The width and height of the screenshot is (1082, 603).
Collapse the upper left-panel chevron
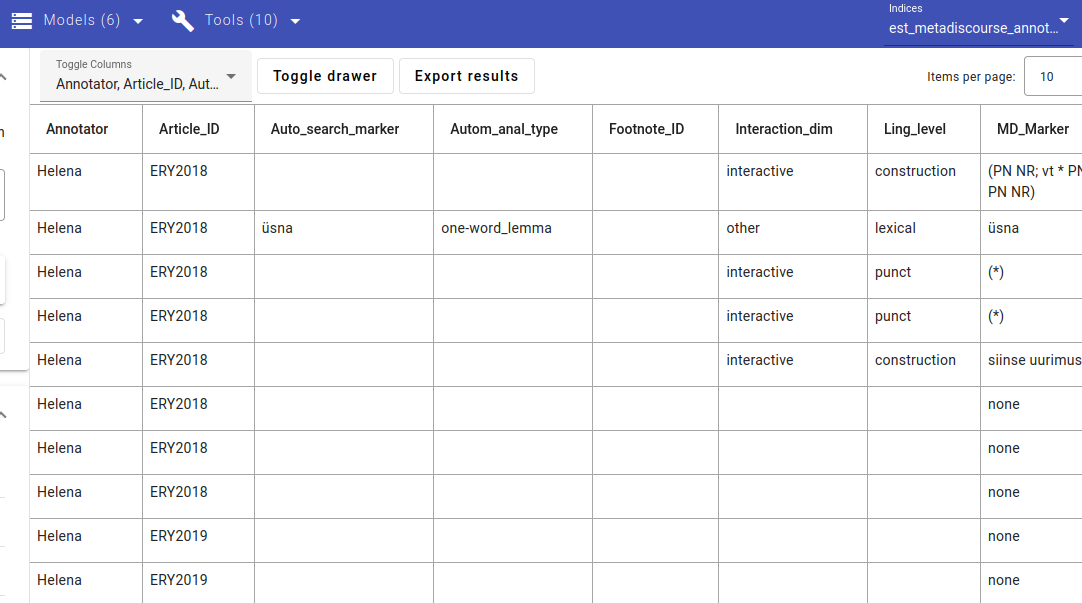[3, 77]
